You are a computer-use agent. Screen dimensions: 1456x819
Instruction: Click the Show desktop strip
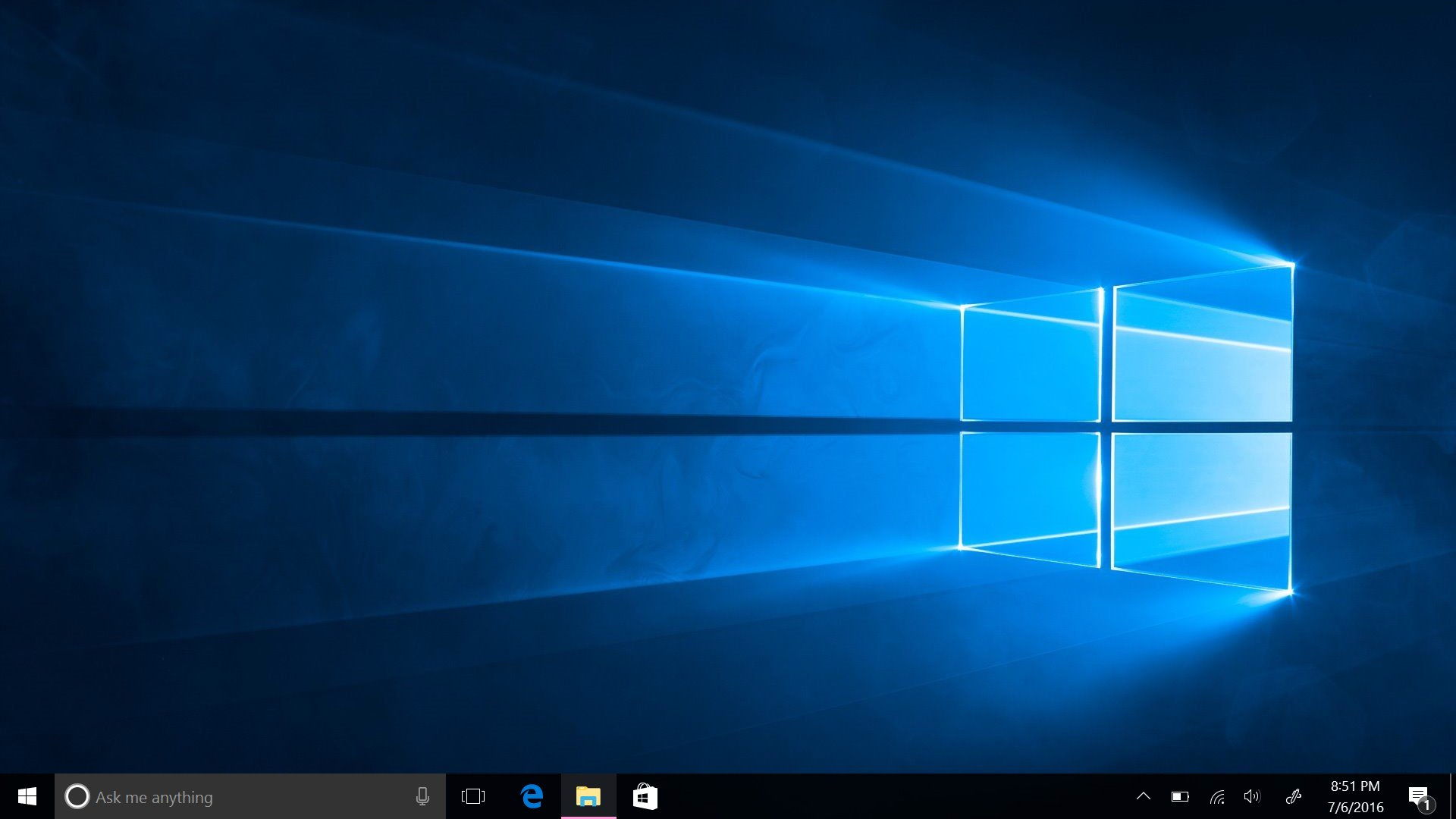1452,796
